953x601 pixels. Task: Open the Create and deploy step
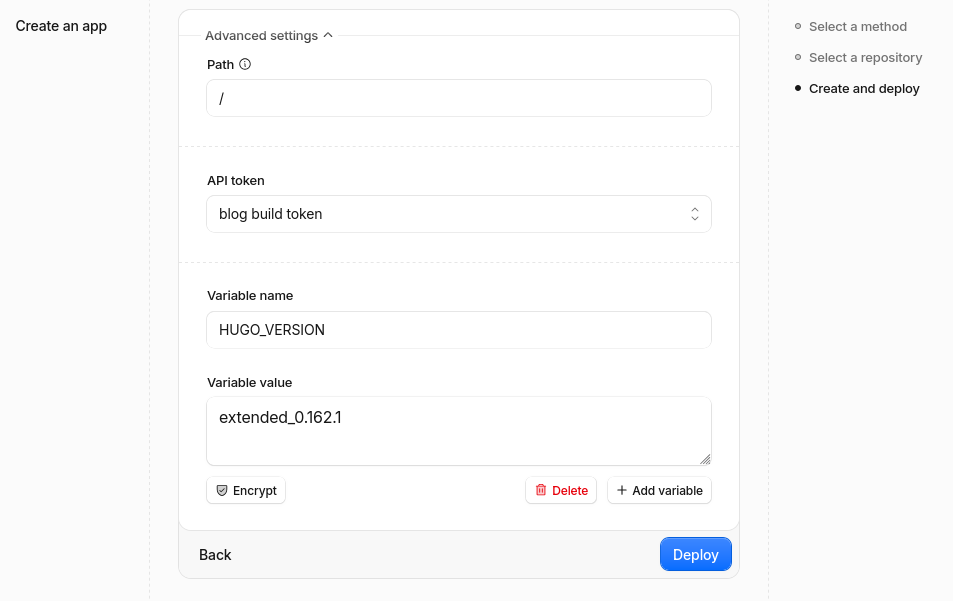tap(864, 89)
